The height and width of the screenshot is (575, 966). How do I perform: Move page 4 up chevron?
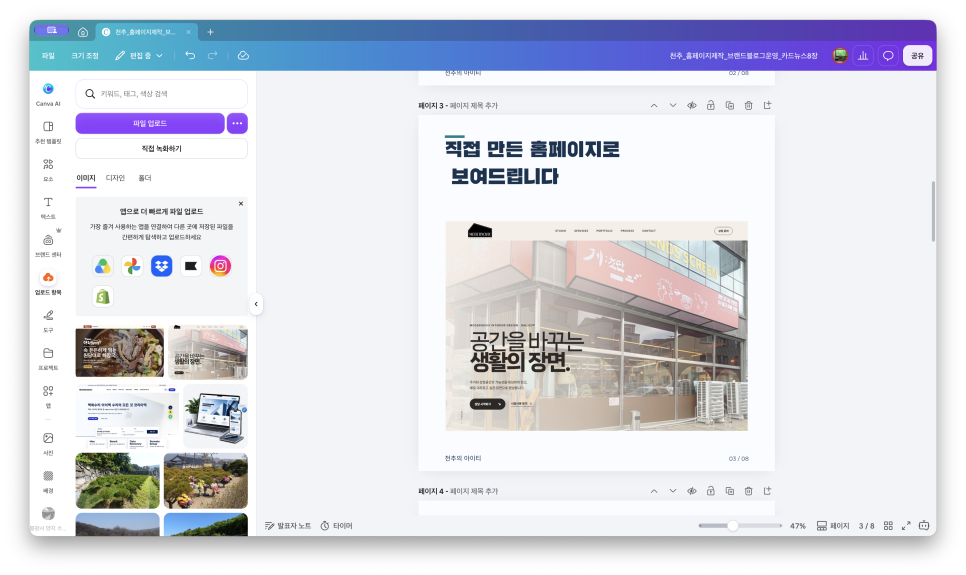tap(654, 491)
